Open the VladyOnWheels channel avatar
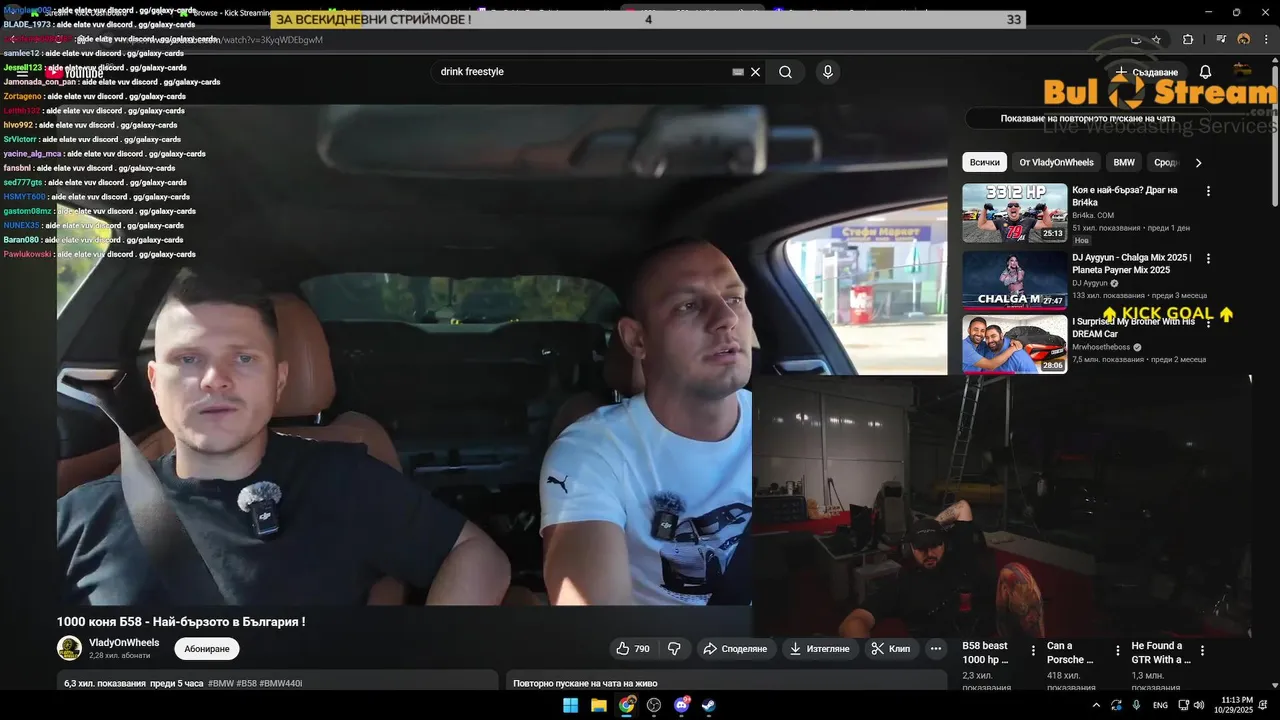Image resolution: width=1280 pixels, height=720 pixels. coord(69,648)
